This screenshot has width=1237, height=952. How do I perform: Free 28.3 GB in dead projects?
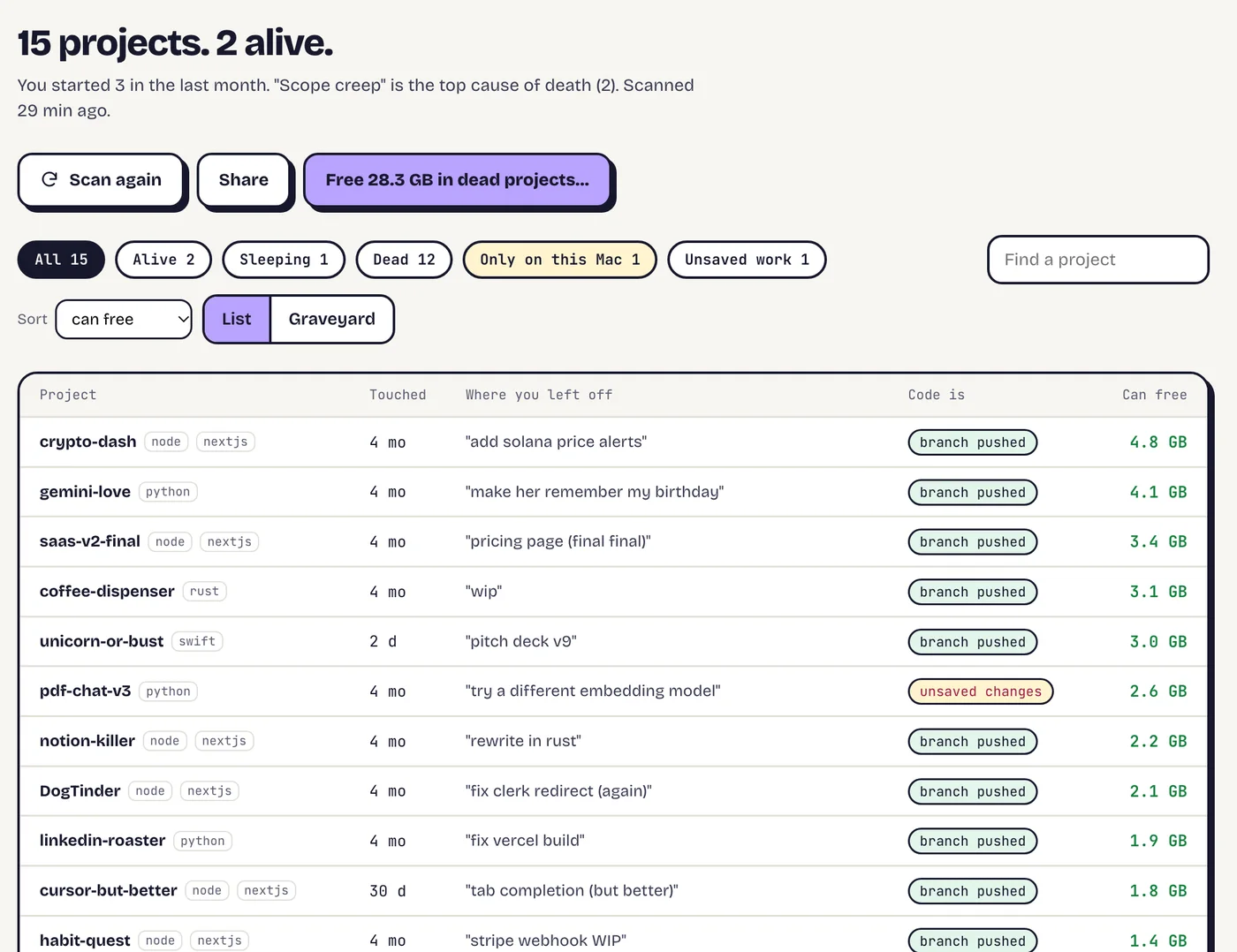(457, 180)
